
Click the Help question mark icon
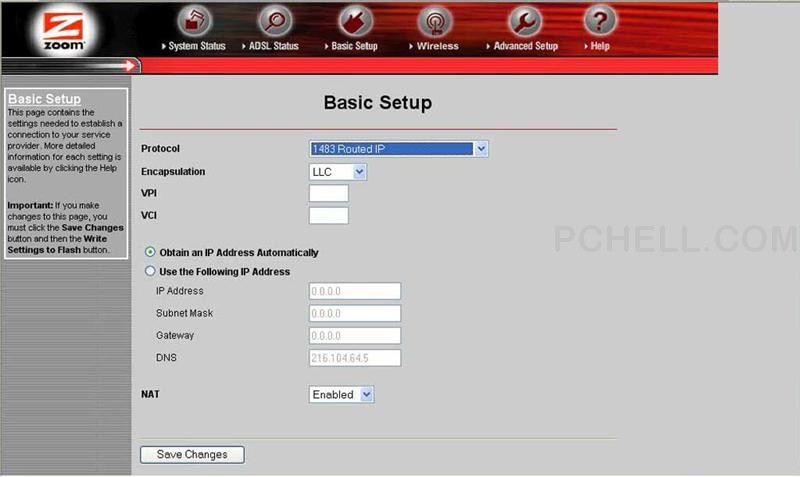(x=600, y=20)
